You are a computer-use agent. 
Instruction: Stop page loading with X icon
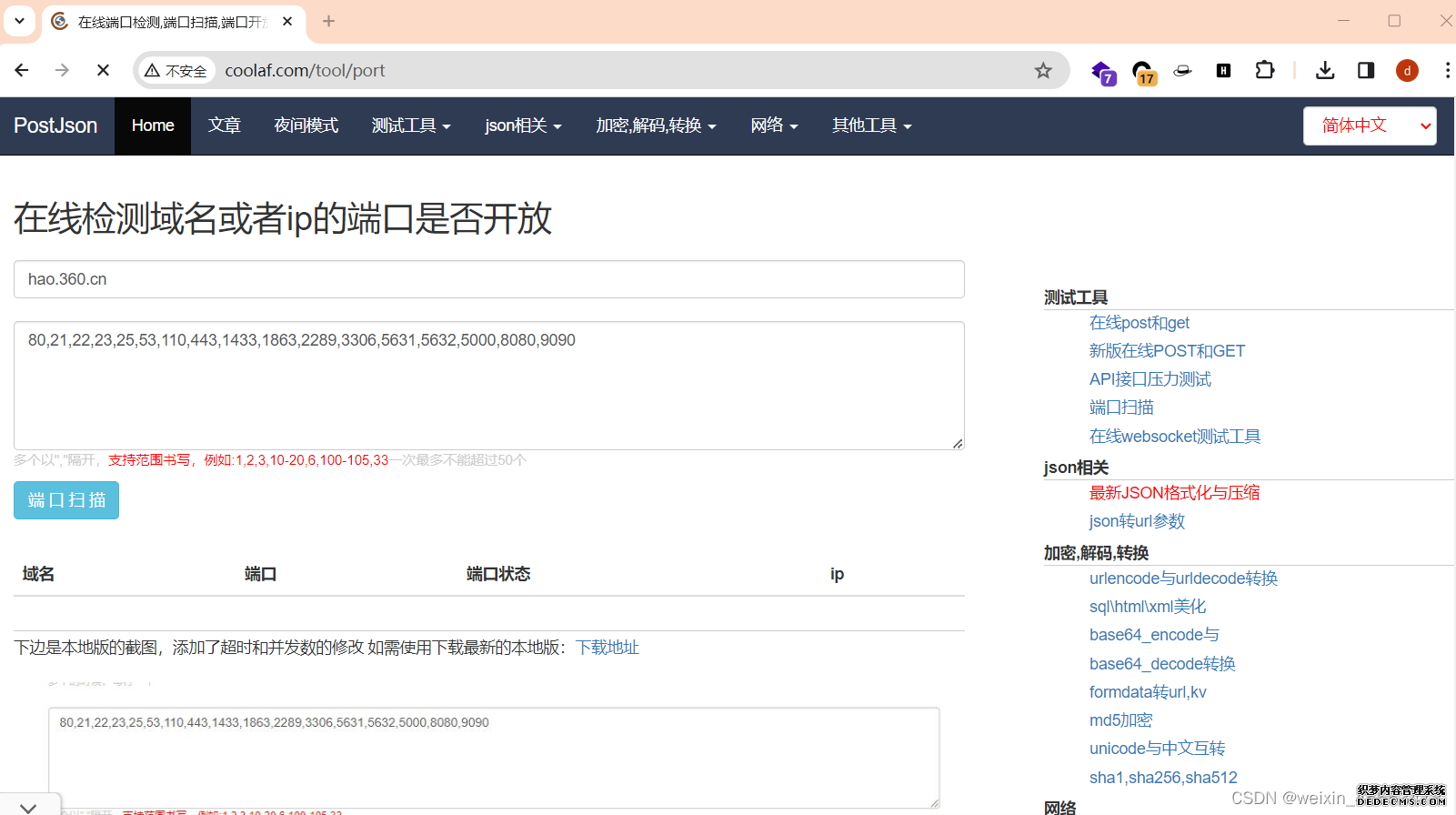point(103,70)
